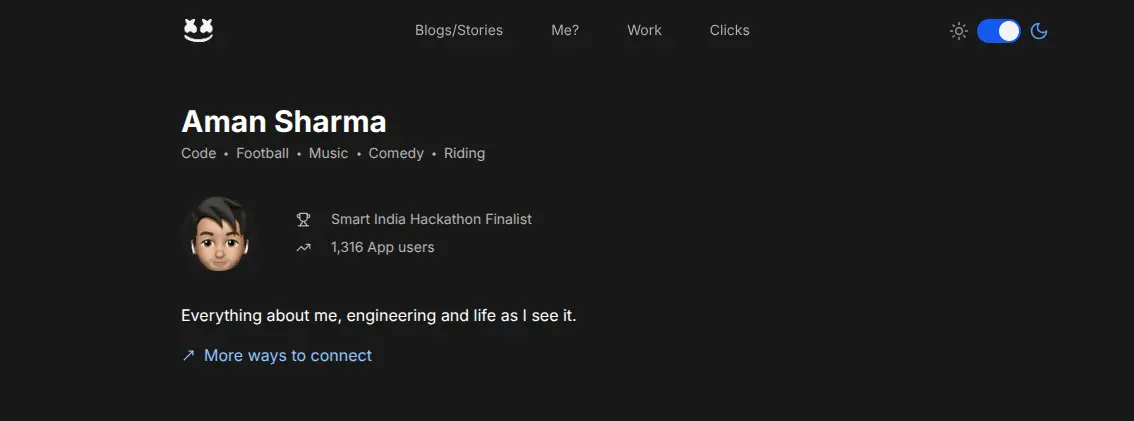This screenshot has width=1134, height=421.
Task: Click the trending arrow icon near App users
Action: (x=304, y=248)
